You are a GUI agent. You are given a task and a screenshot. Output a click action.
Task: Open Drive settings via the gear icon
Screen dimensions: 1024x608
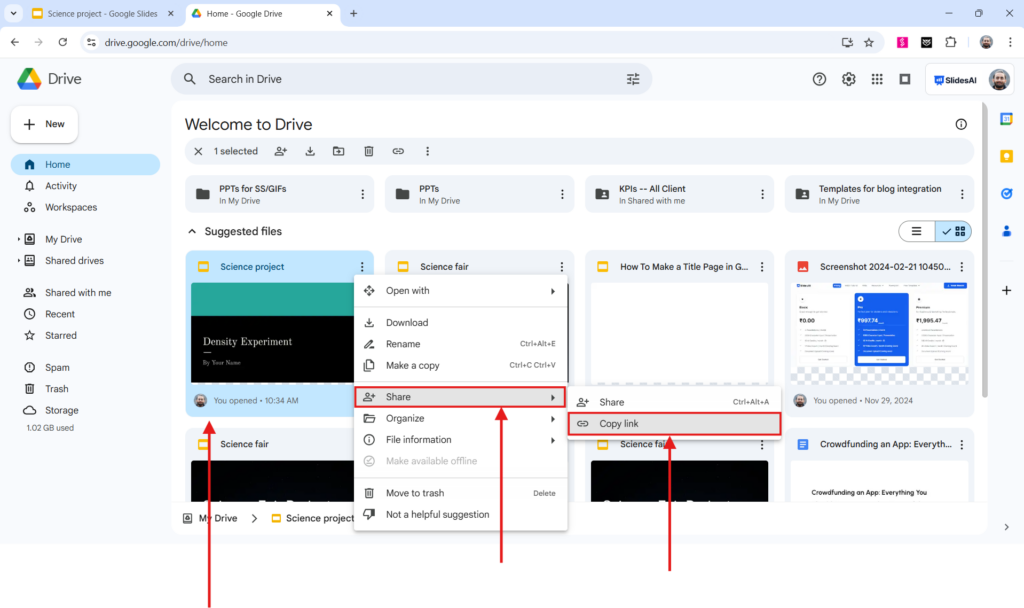[848, 78]
